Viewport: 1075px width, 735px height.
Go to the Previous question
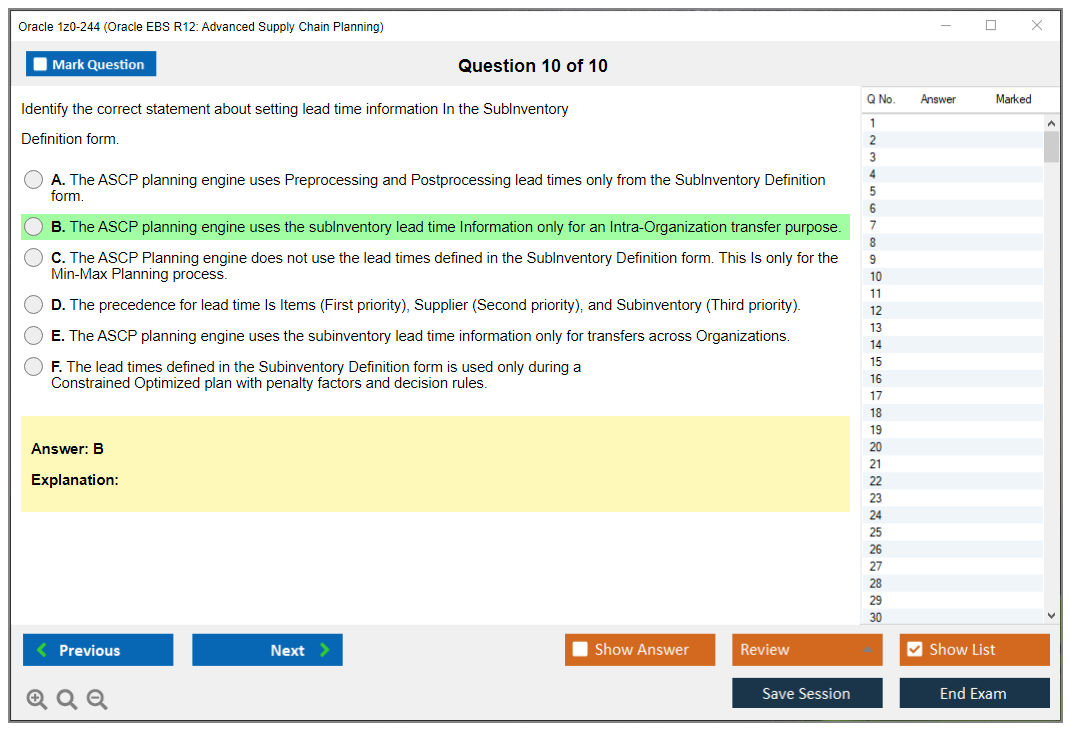(98, 650)
